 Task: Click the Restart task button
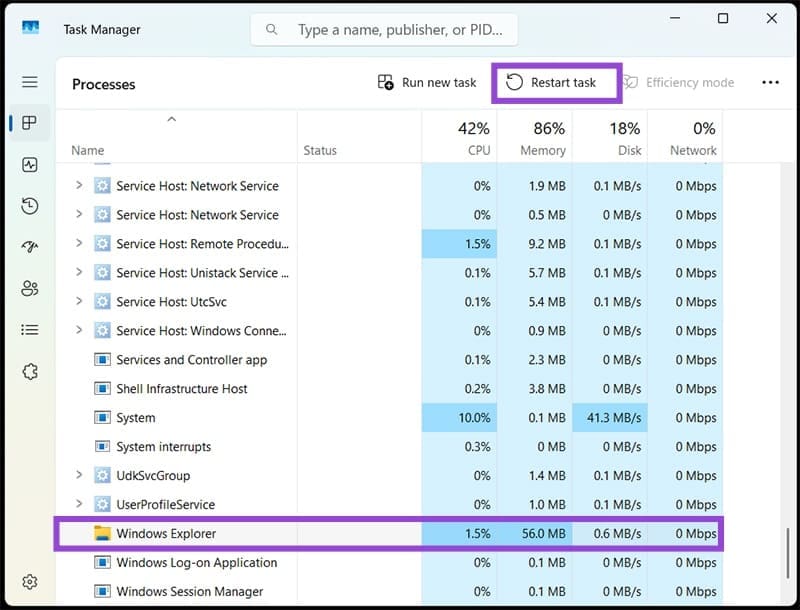coord(556,82)
